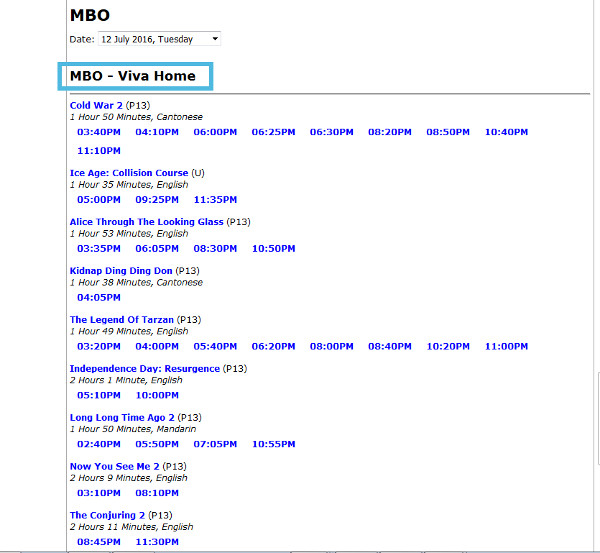Click '2 Hours 1 Minute, English' text
Screen dimensions: 600x553
126,380
